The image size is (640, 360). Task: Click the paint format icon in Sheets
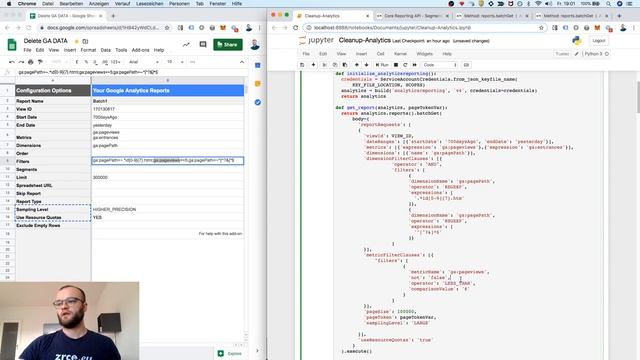pyautogui.click(x=40, y=62)
